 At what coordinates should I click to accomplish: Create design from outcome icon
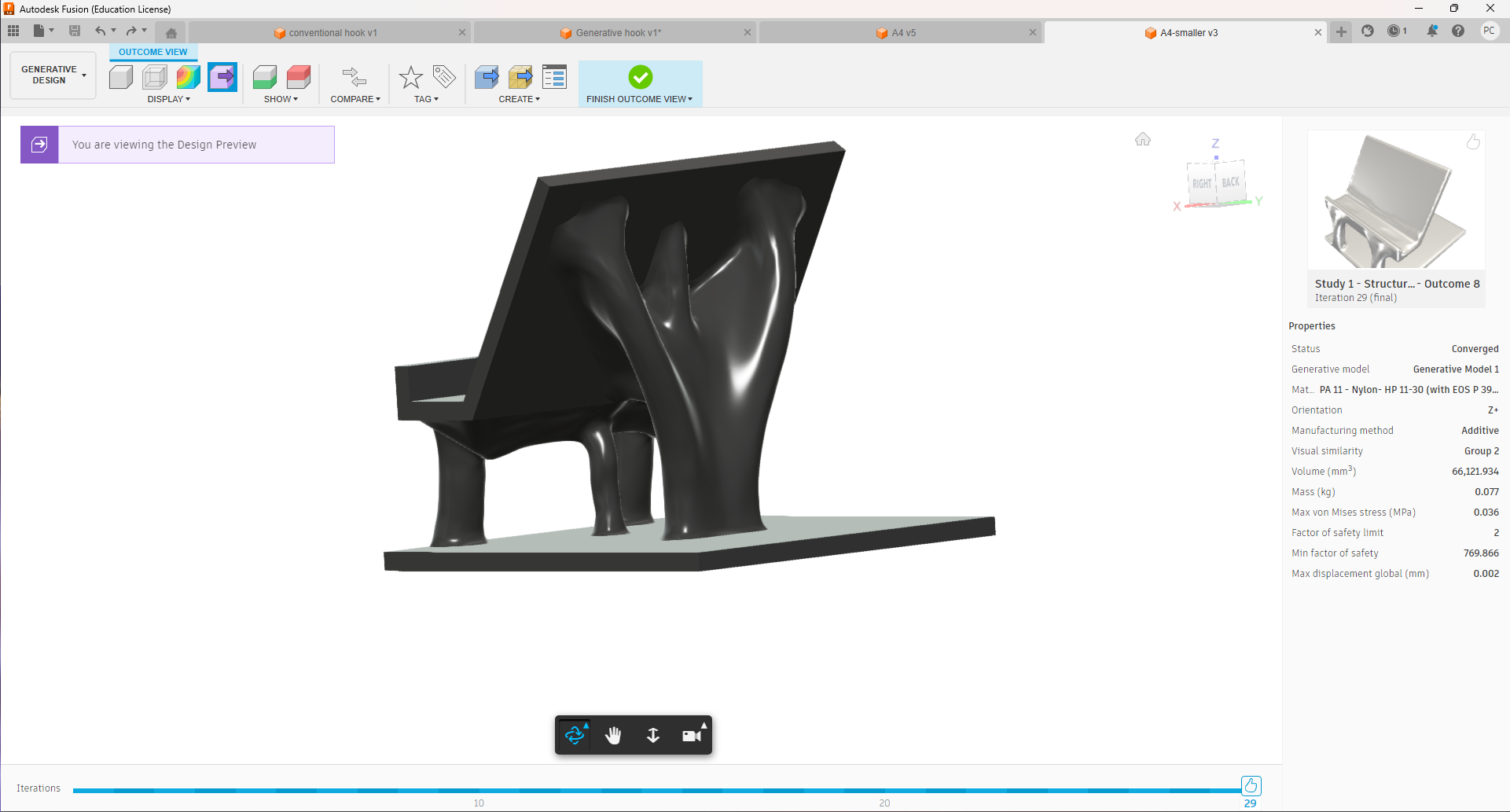tap(487, 77)
